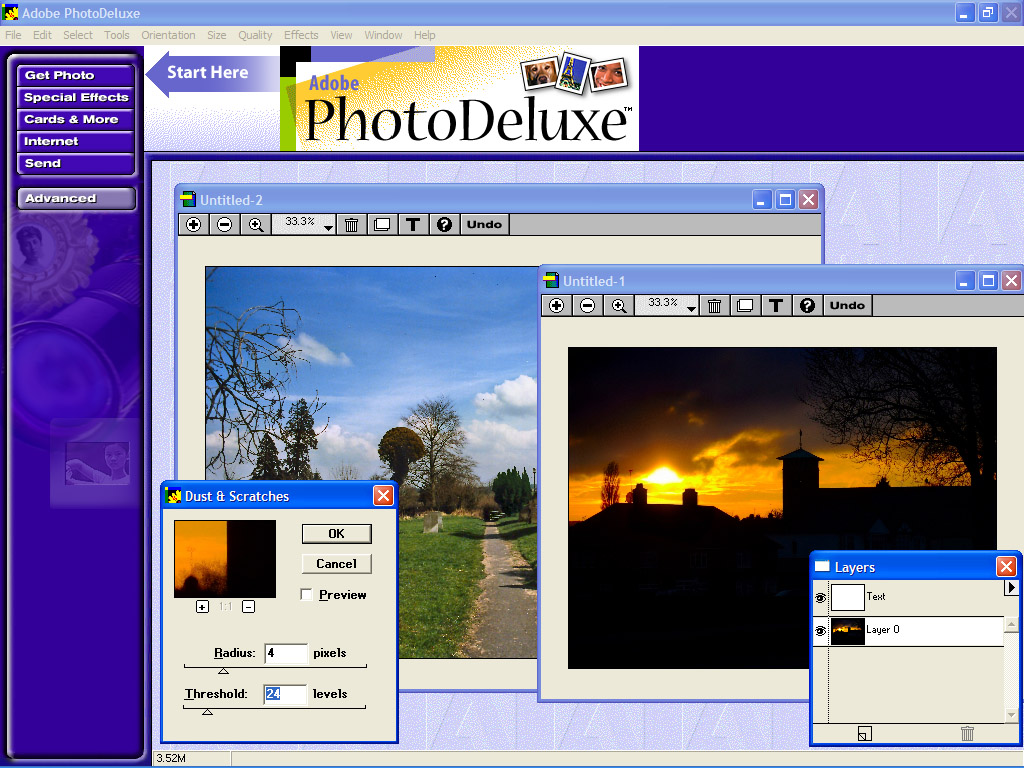Screen dimensions: 1024x768
Task: Click the Radius slider handle
Action: pos(223,671)
